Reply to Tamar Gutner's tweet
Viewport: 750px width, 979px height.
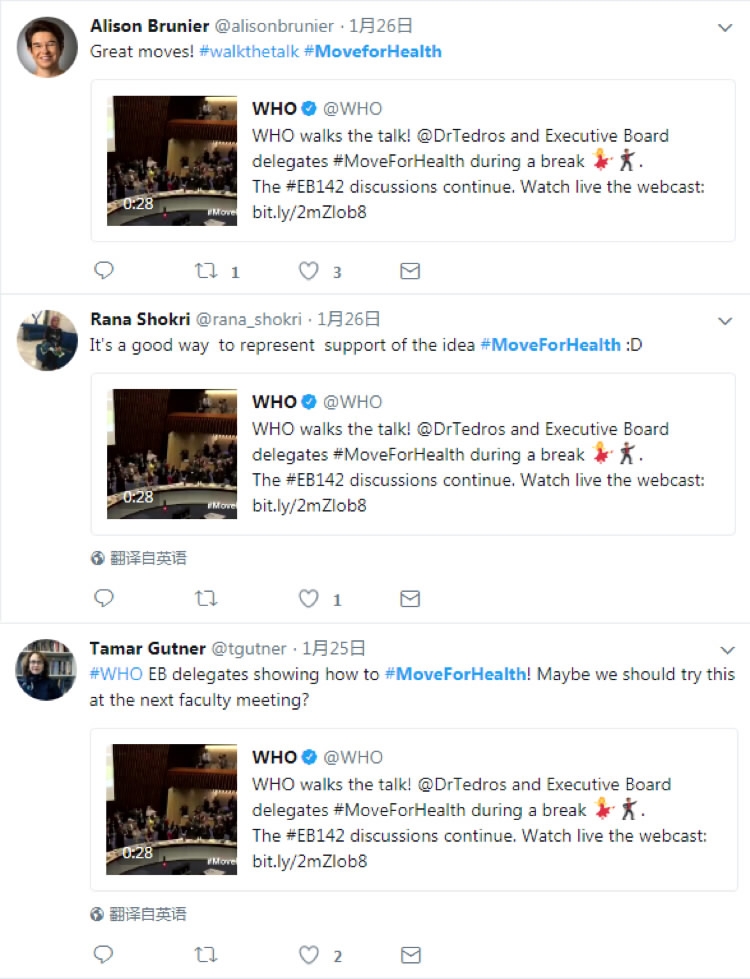click(104, 955)
